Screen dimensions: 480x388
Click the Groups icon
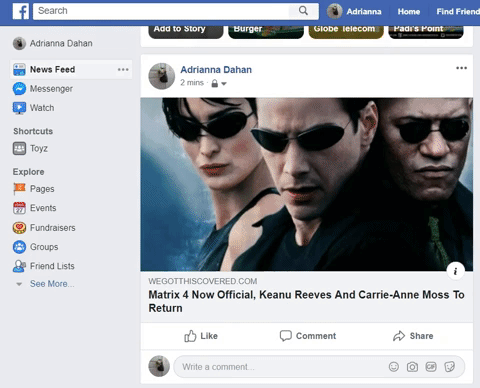(x=19, y=247)
